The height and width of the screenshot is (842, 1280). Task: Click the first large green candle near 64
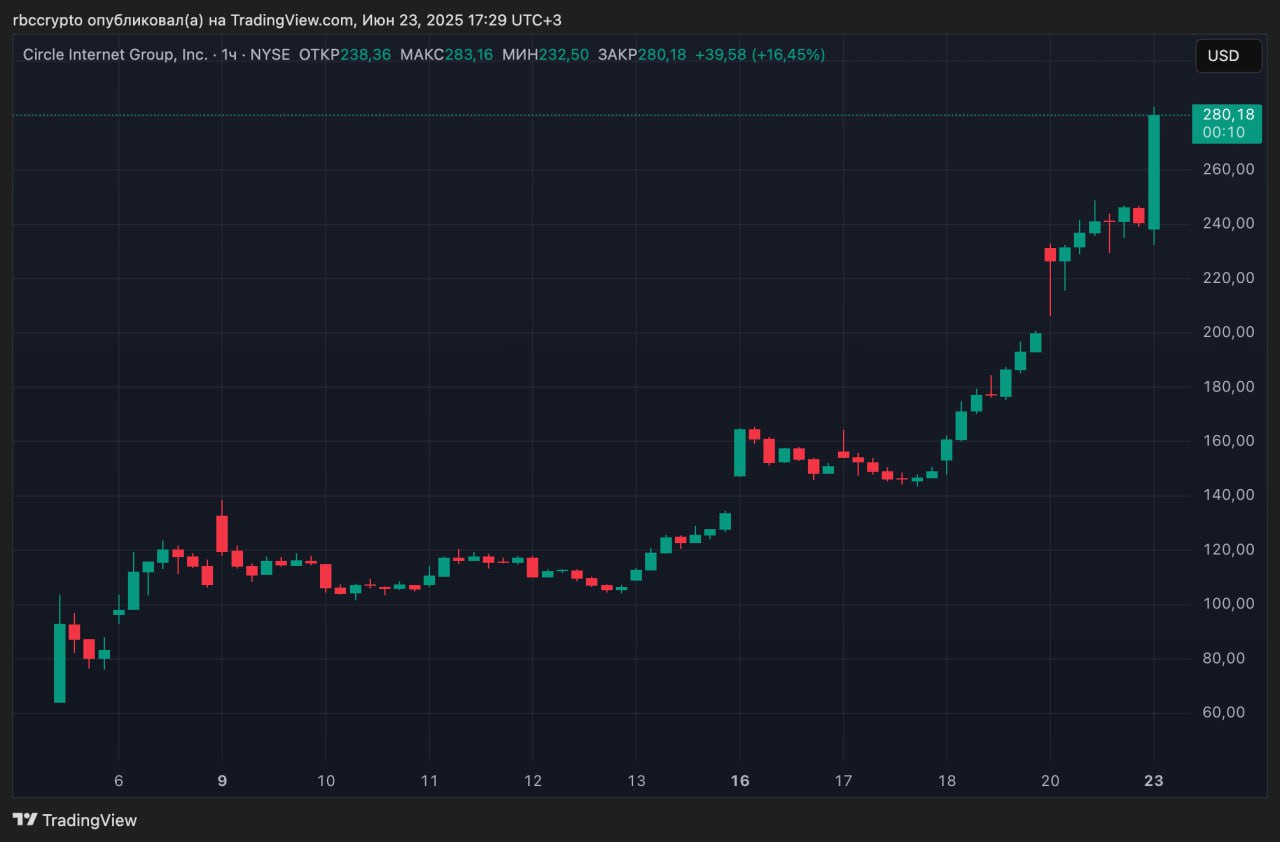[x=59, y=663]
